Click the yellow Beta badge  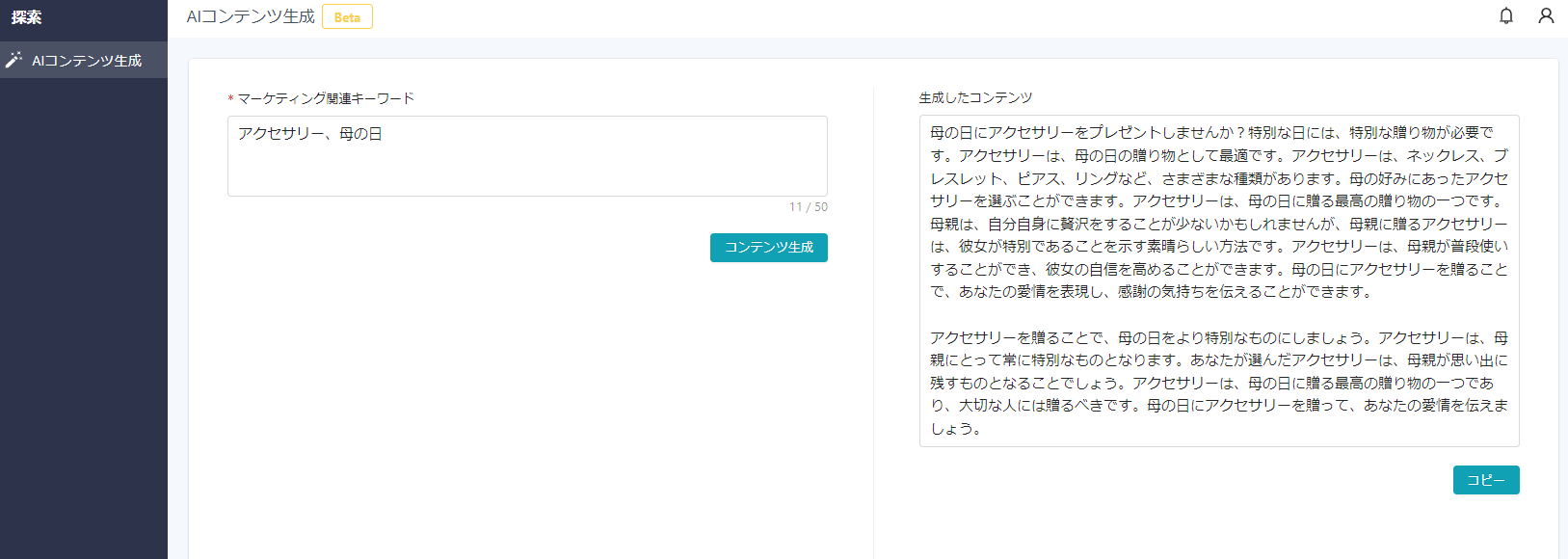[x=347, y=17]
